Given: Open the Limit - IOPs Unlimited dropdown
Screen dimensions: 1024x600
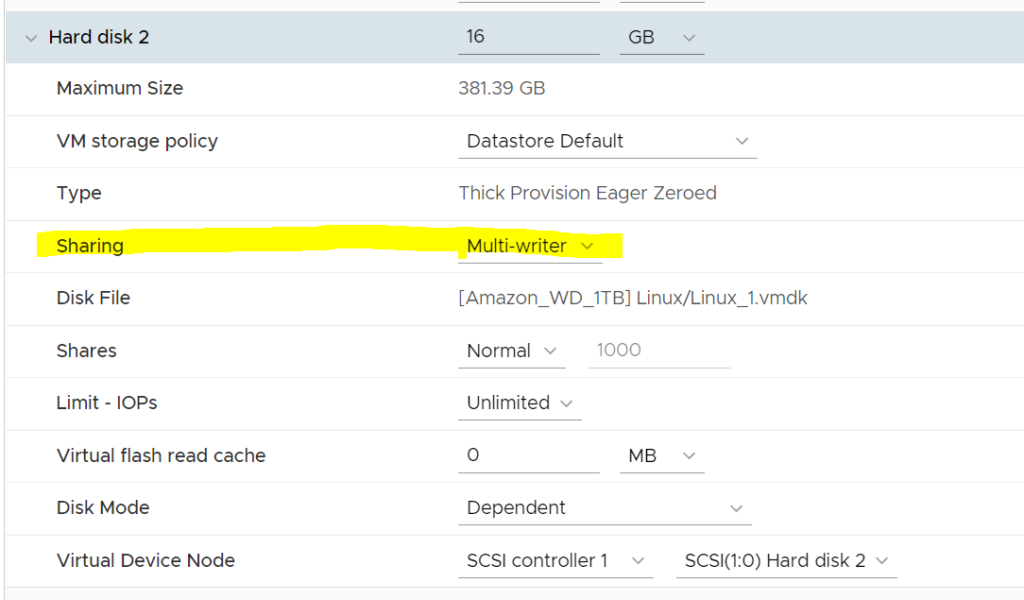Looking at the screenshot, I should tap(519, 403).
